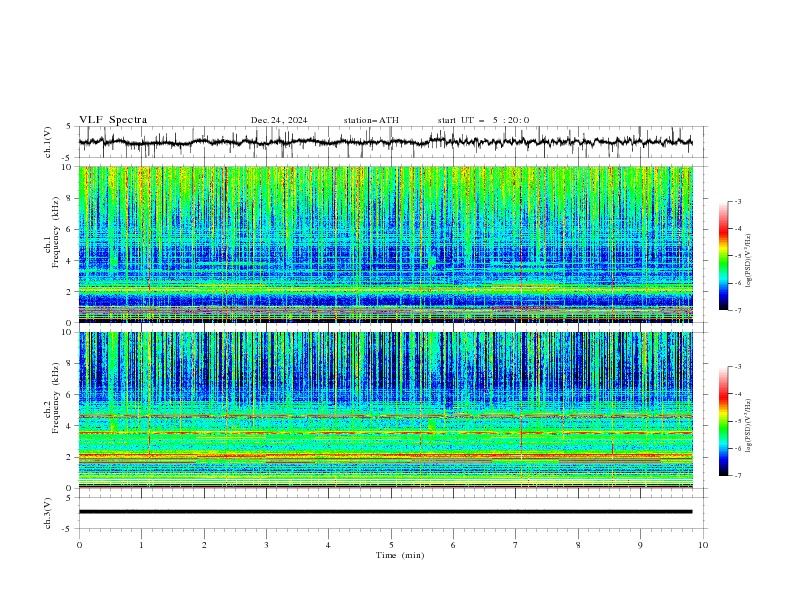This screenshot has height=612, width=792.
Task: Click the '5' voltage tick of ch.3 waveform
Action: click(69, 497)
